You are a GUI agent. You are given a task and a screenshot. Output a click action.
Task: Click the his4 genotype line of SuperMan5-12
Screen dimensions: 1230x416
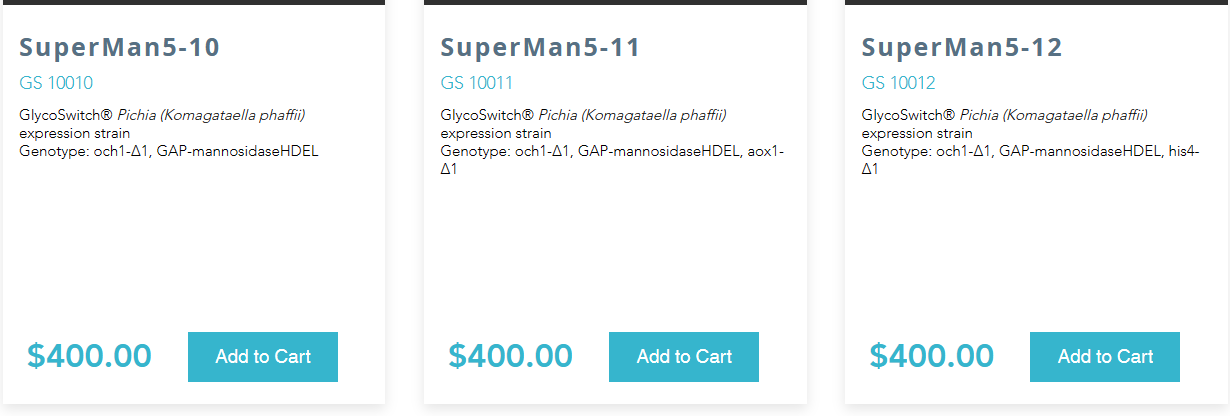[1030, 152]
